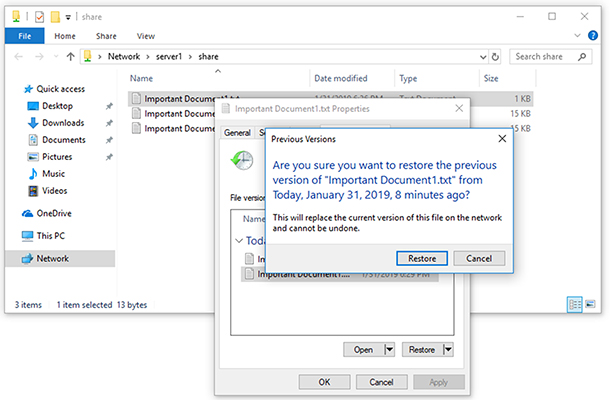Sort files by the Size column
The width and height of the screenshot is (610, 400).
point(491,78)
